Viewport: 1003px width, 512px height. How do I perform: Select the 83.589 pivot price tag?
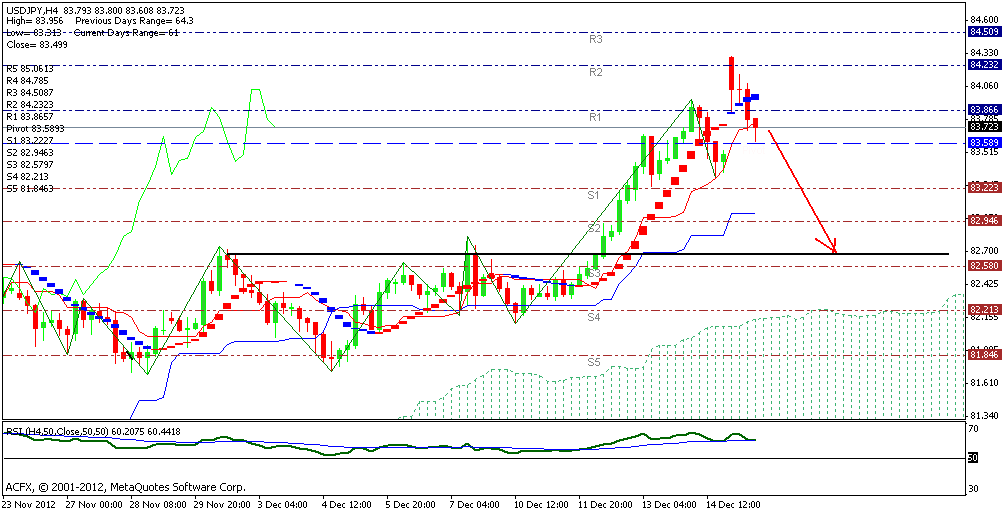tap(984, 144)
